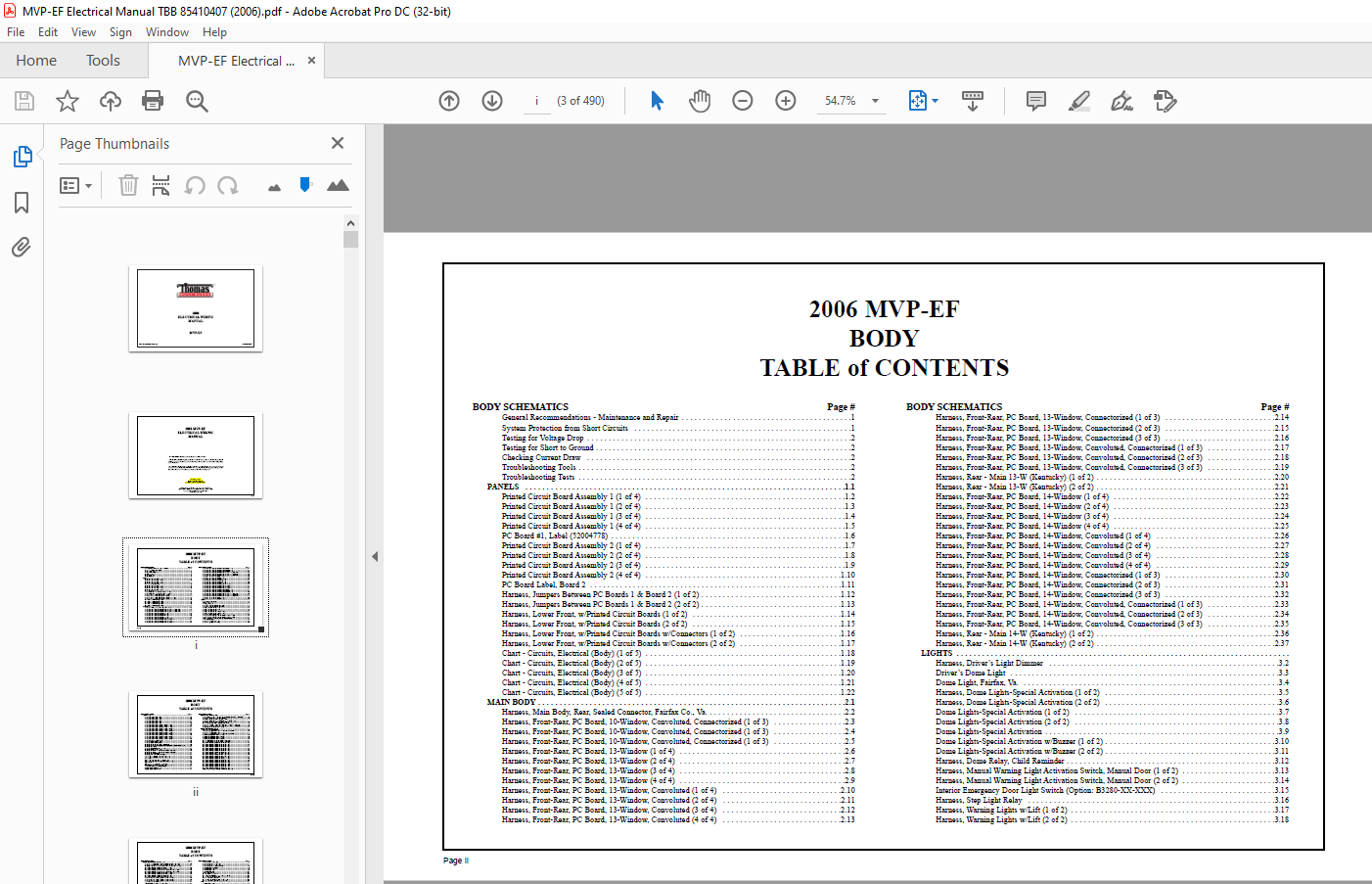
Task: Select page ii thumbnail
Action: pyautogui.click(x=196, y=734)
